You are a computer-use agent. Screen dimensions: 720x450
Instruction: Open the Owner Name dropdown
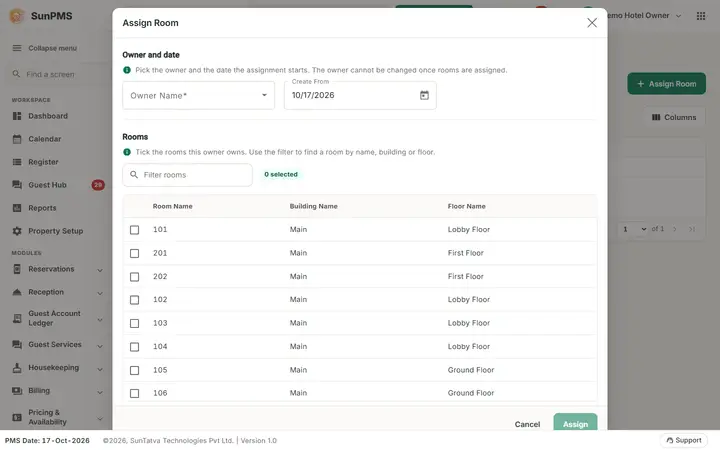[198, 96]
